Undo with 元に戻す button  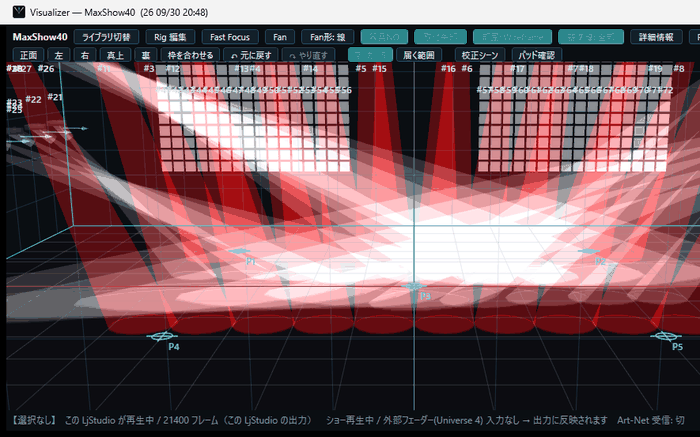[251, 55]
